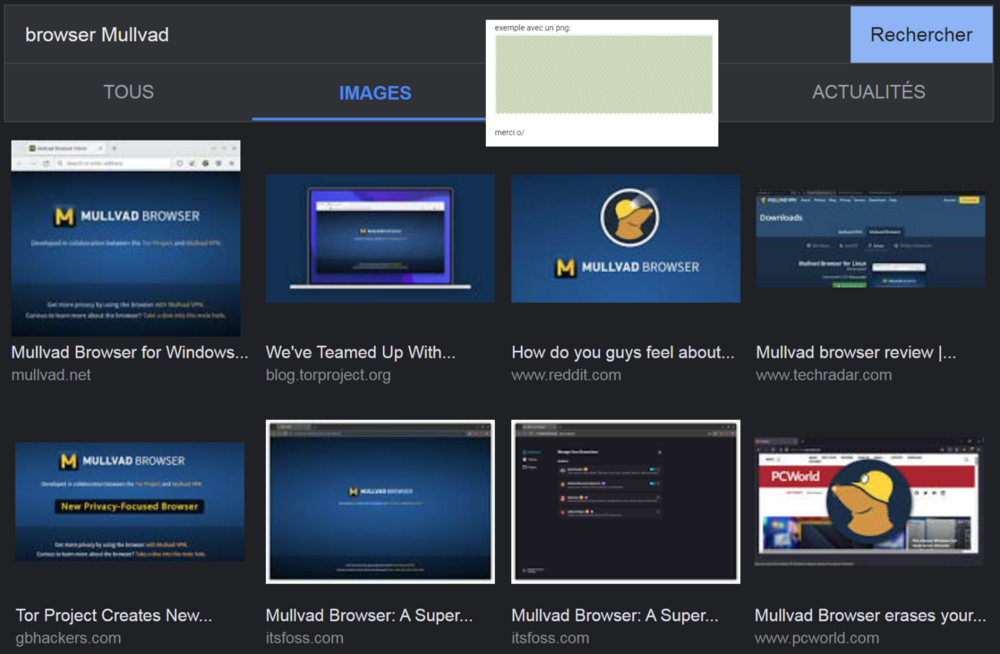Switch to the TOUS tab
Screen dimensions: 1000x654
128,92
